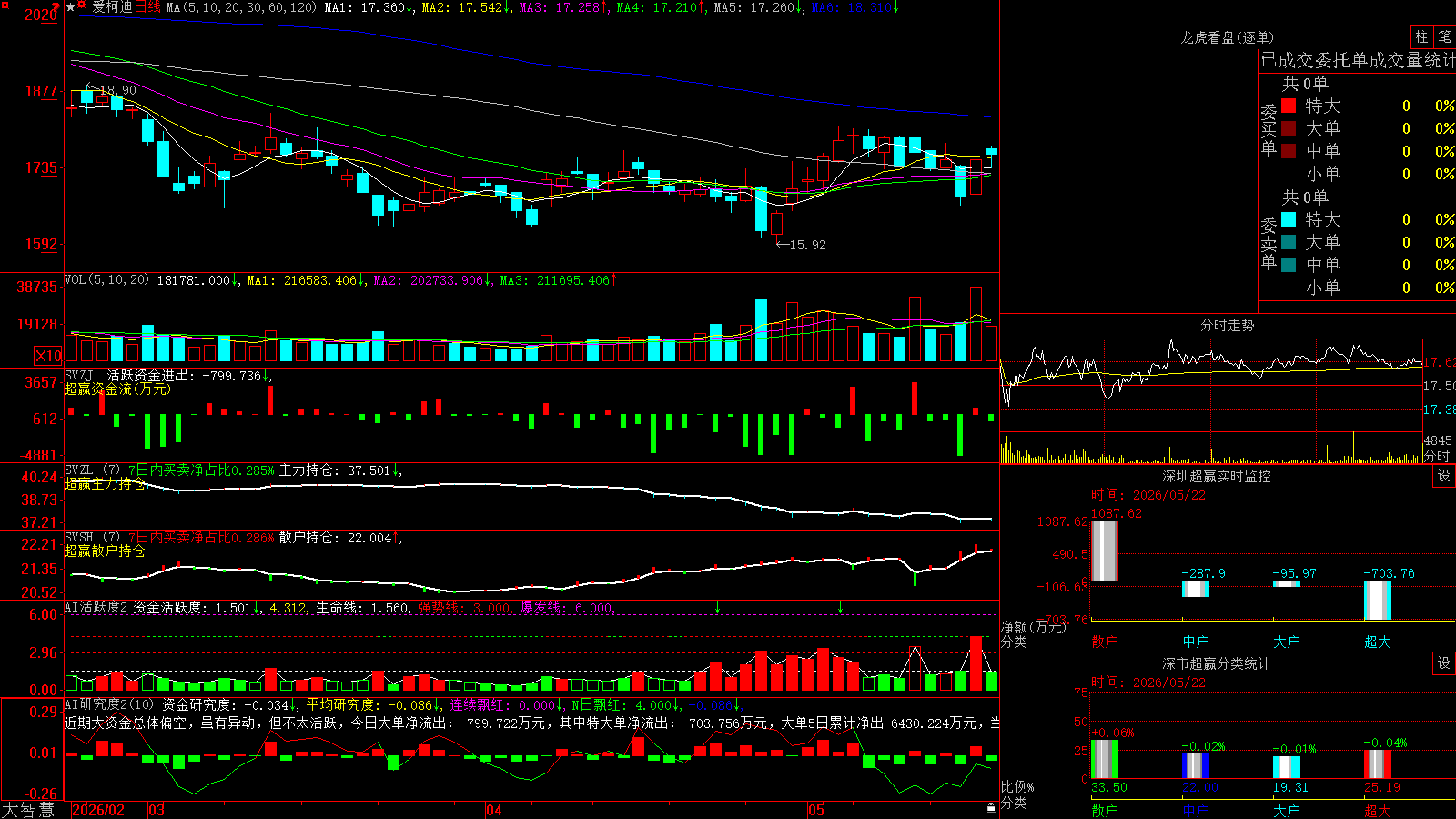
Task: Click the 龙虎看盘(逐单) panel title
Action: pyautogui.click(x=1227, y=37)
